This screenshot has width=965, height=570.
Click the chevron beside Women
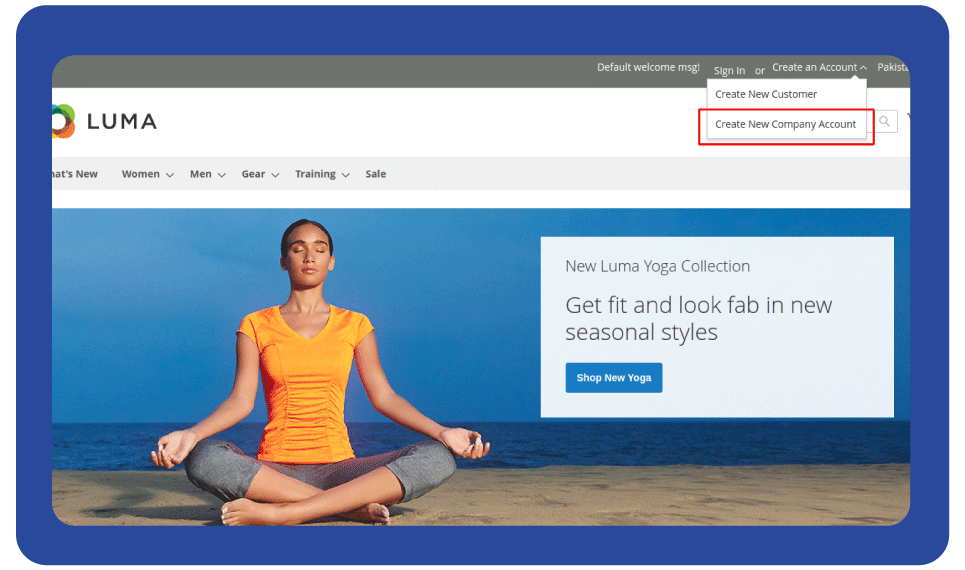(x=170, y=175)
